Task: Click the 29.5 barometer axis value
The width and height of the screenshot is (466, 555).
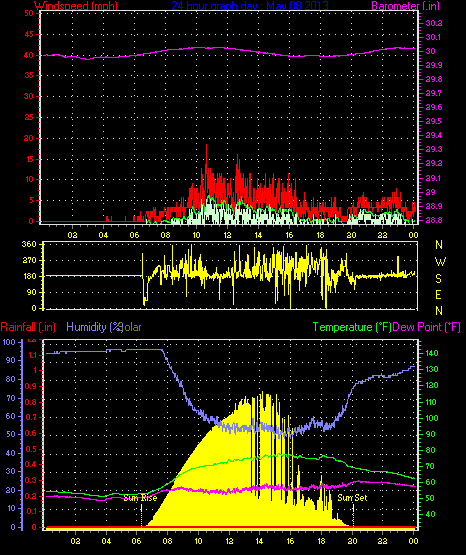Action: 433,121
